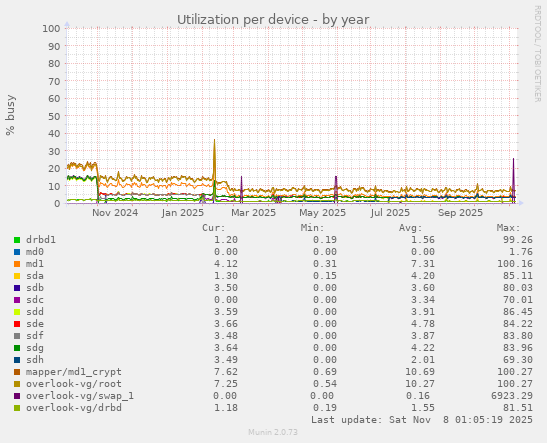Select the 'sdf' legend label
This screenshot has height=443, width=547.
tap(35, 336)
